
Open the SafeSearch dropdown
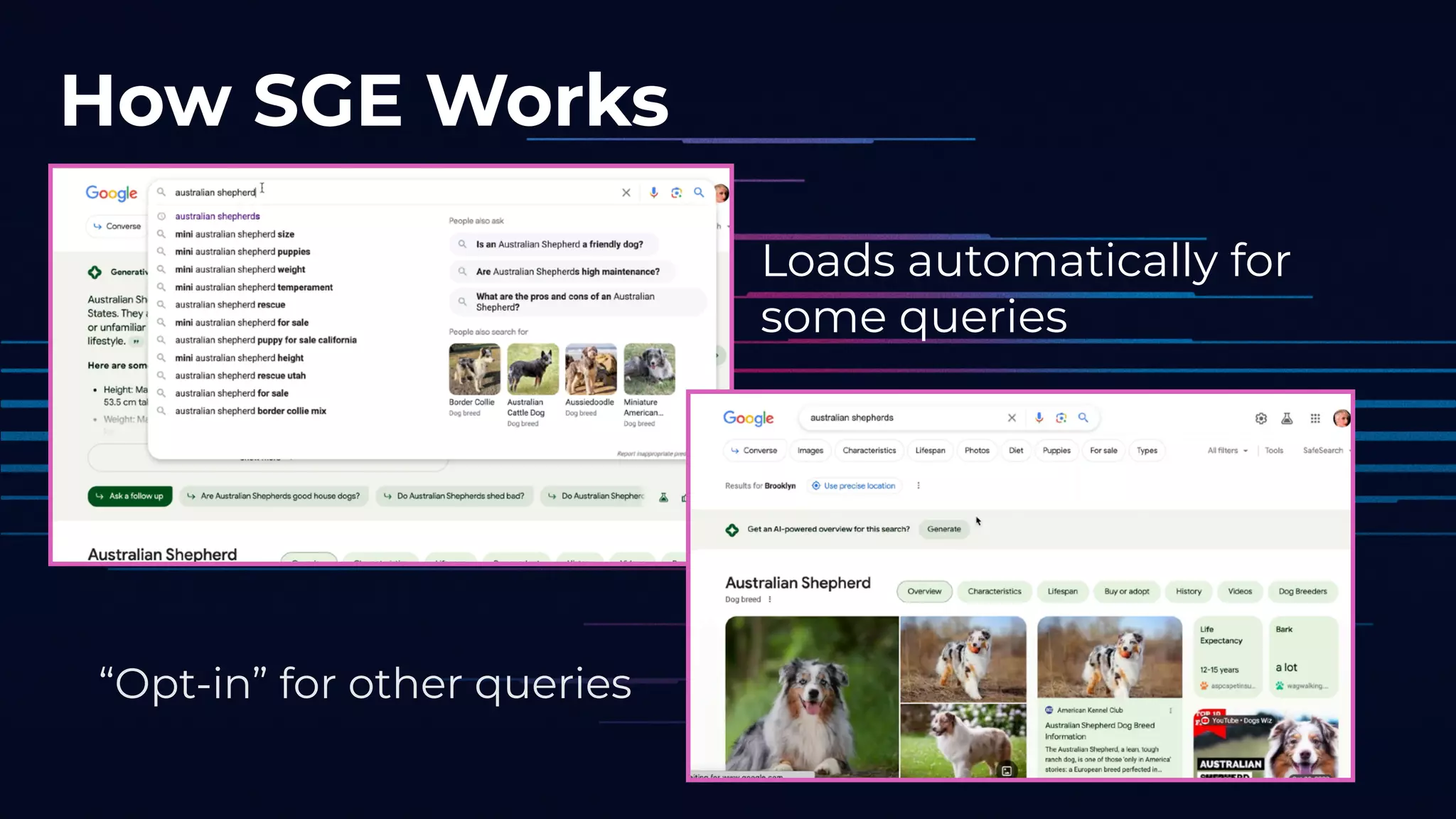point(1324,451)
